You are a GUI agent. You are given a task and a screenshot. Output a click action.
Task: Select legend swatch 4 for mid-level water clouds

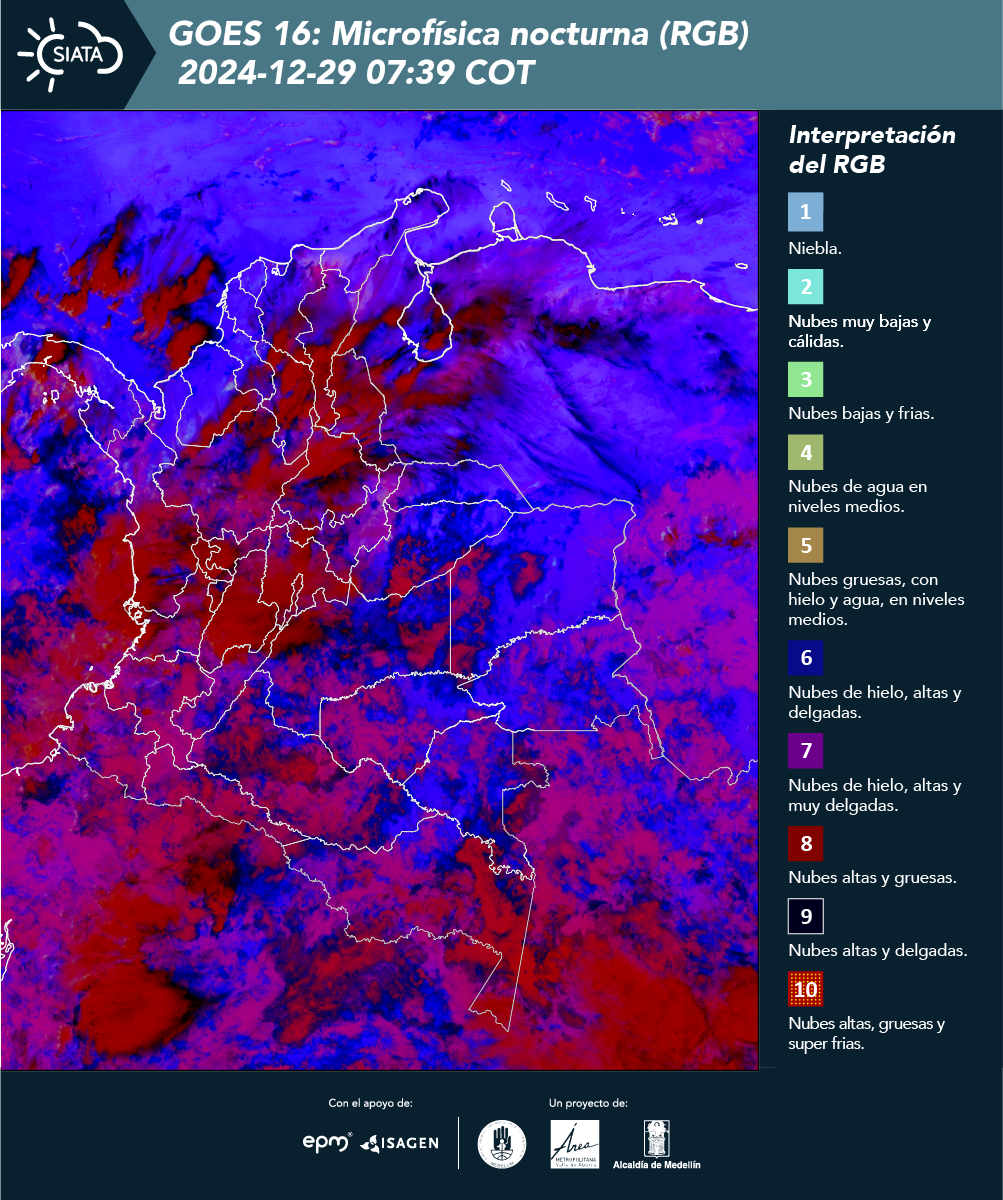(805, 454)
